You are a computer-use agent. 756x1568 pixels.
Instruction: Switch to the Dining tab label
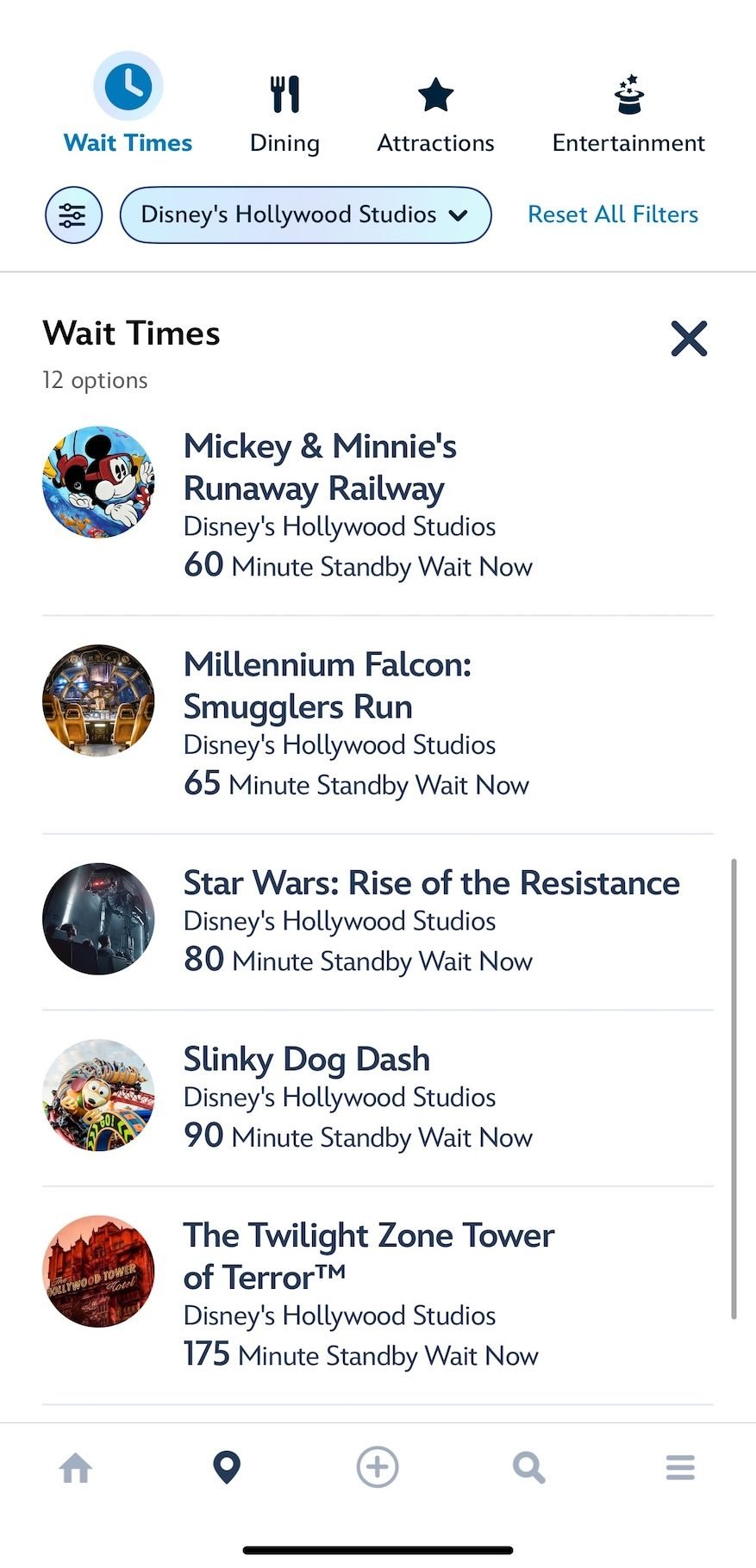coord(284,143)
